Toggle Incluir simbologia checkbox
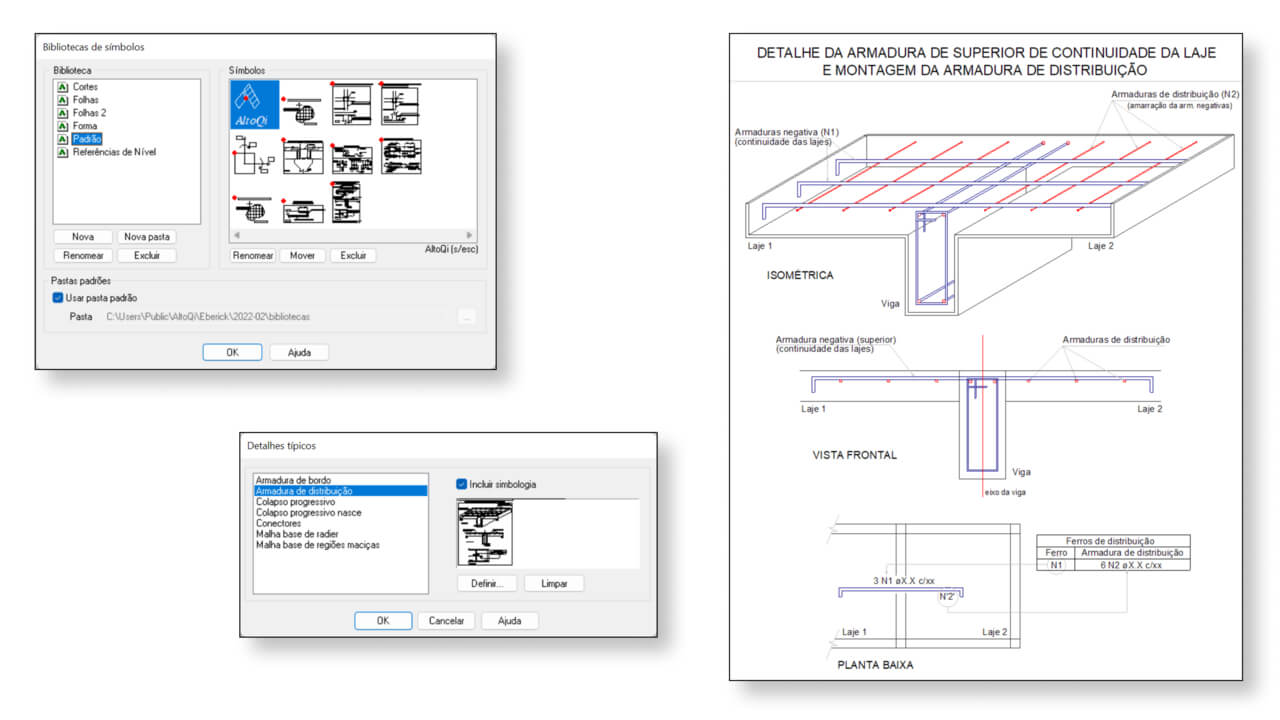This screenshot has height=720, width=1280. tap(462, 484)
